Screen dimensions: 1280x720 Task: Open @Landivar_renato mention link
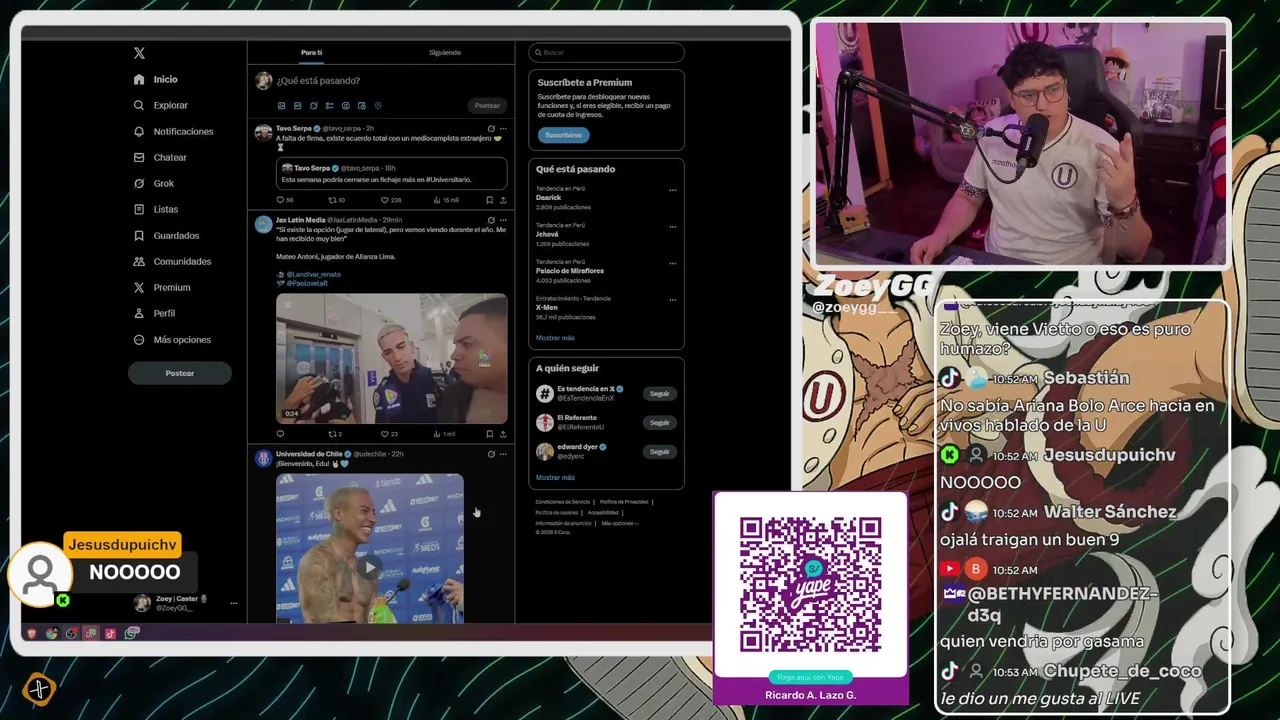[314, 274]
